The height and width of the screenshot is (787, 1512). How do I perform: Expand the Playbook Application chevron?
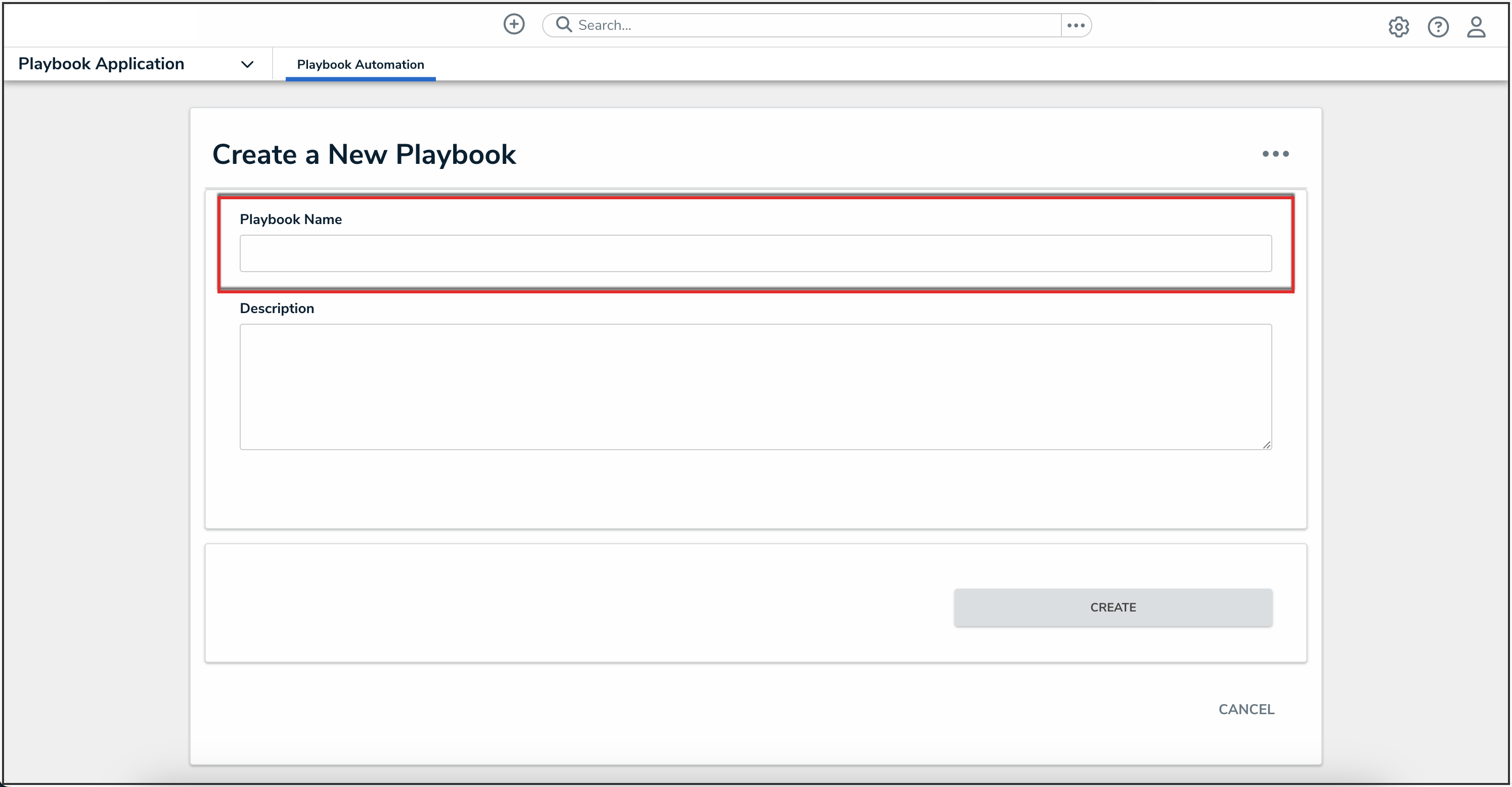point(247,64)
